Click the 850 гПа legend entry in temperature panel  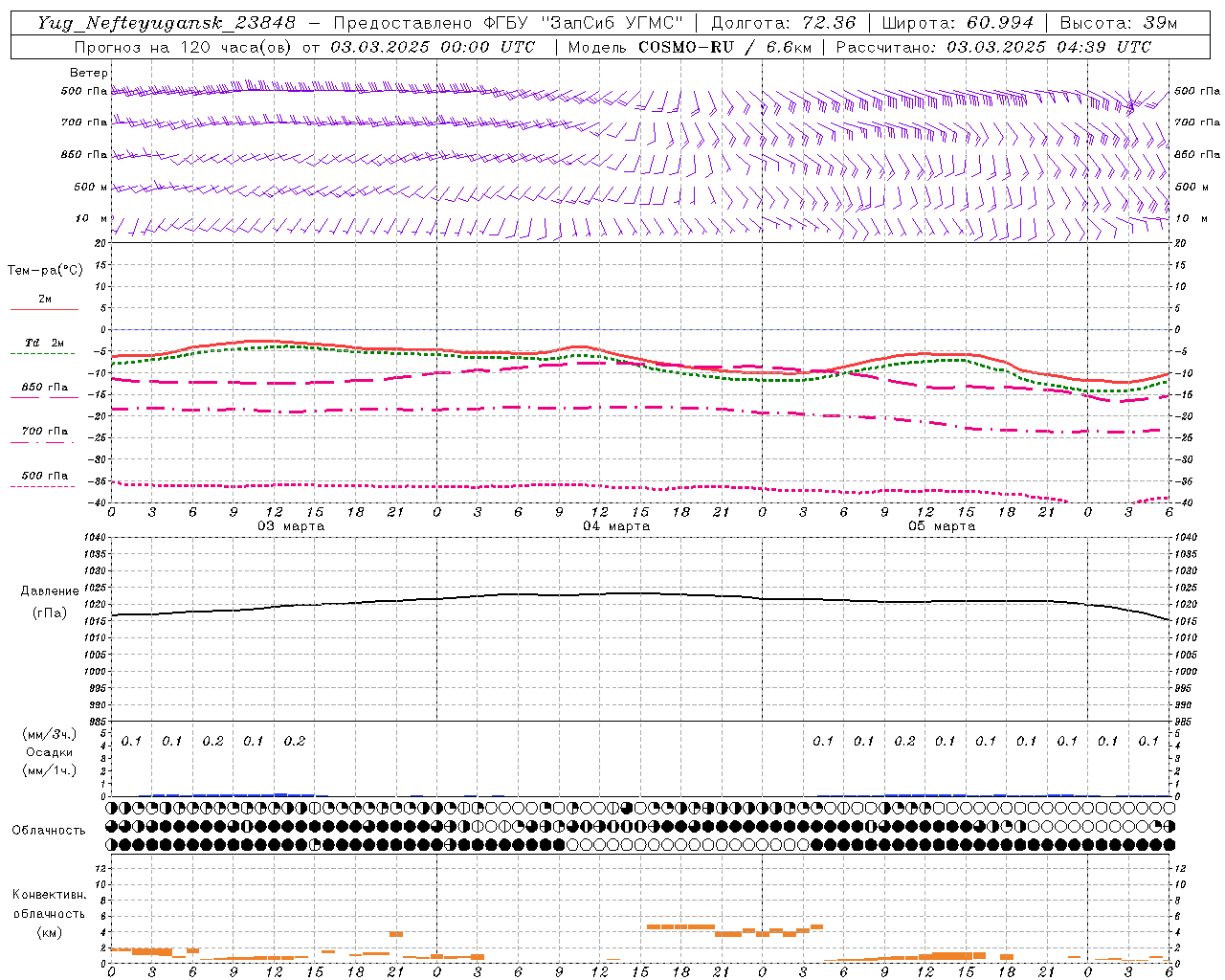coord(44,388)
